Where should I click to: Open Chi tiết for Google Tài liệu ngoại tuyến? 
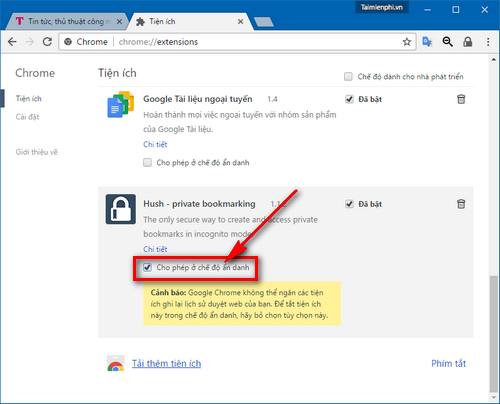[155, 144]
